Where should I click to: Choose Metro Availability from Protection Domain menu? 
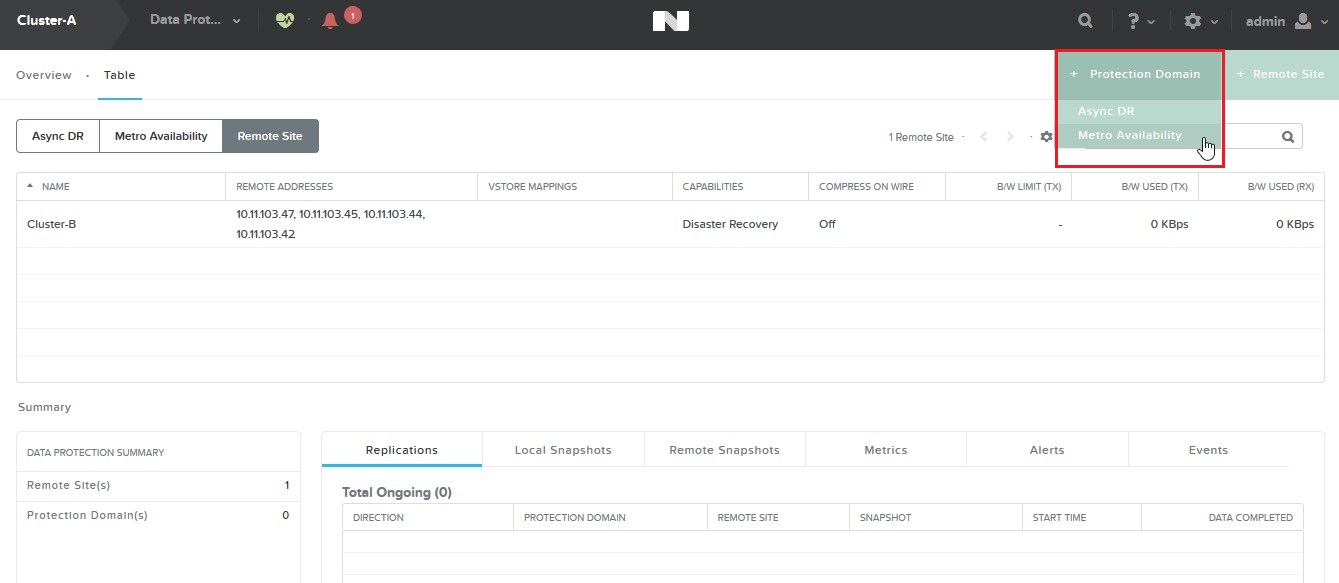(1129, 136)
